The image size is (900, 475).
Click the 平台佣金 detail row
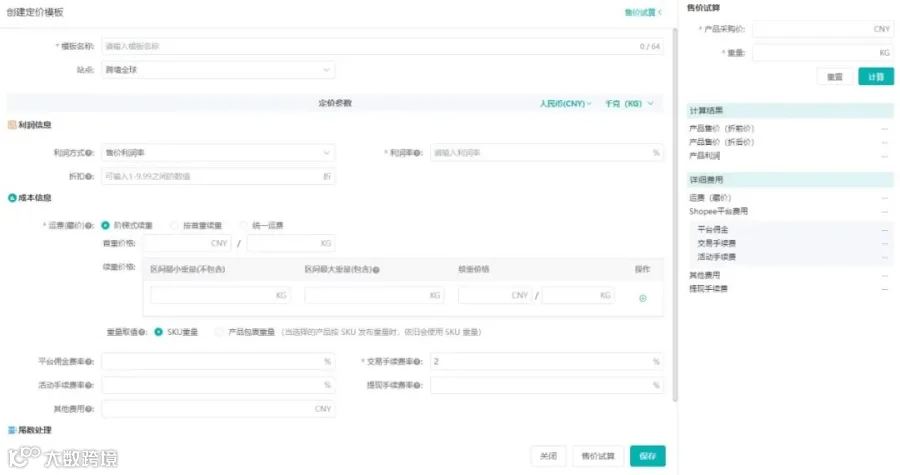coord(790,229)
